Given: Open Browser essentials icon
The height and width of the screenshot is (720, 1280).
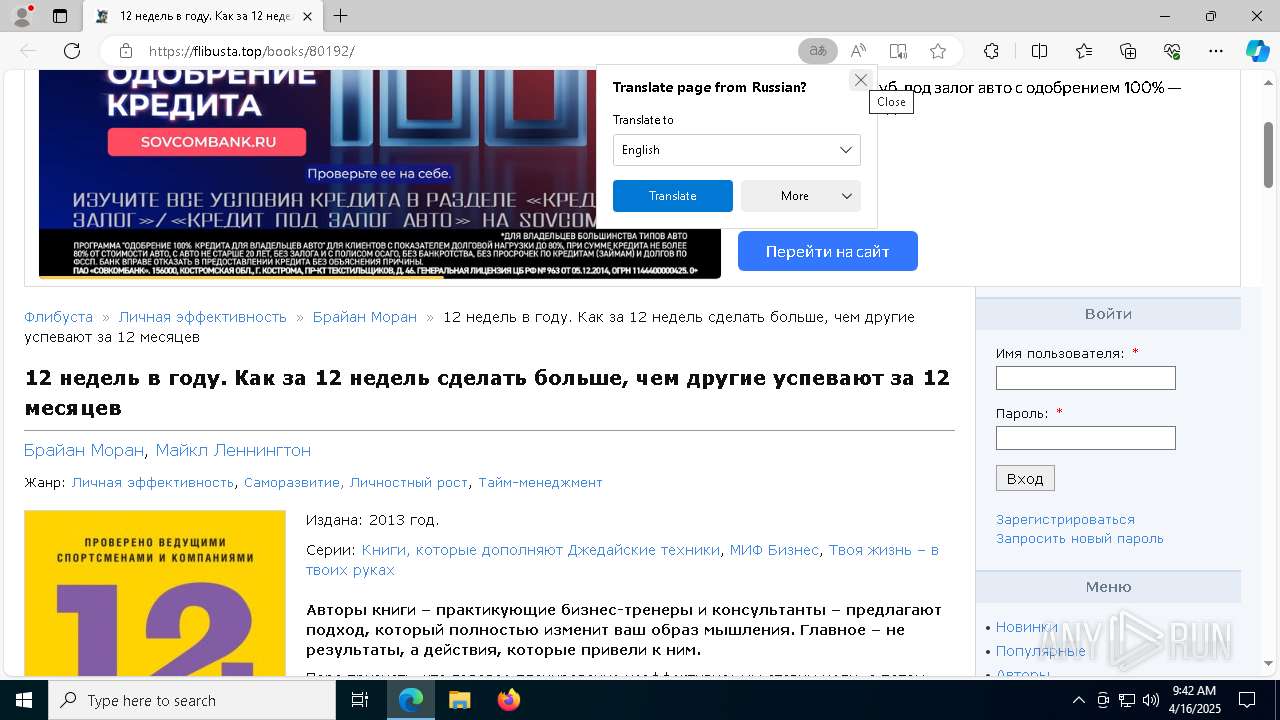Looking at the screenshot, I should click(x=1172, y=51).
